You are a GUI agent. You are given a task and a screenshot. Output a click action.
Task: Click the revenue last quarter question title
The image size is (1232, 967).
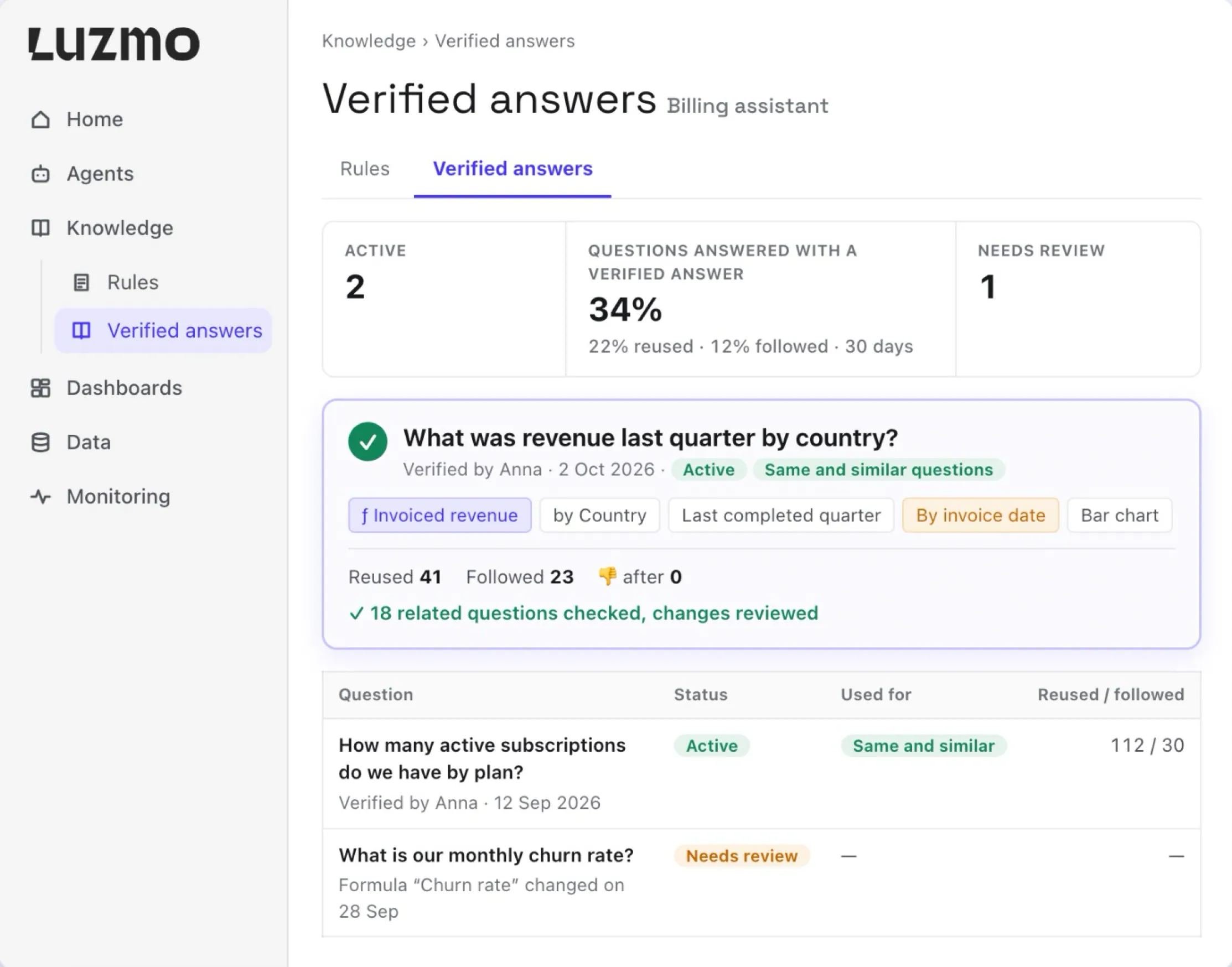pos(650,438)
